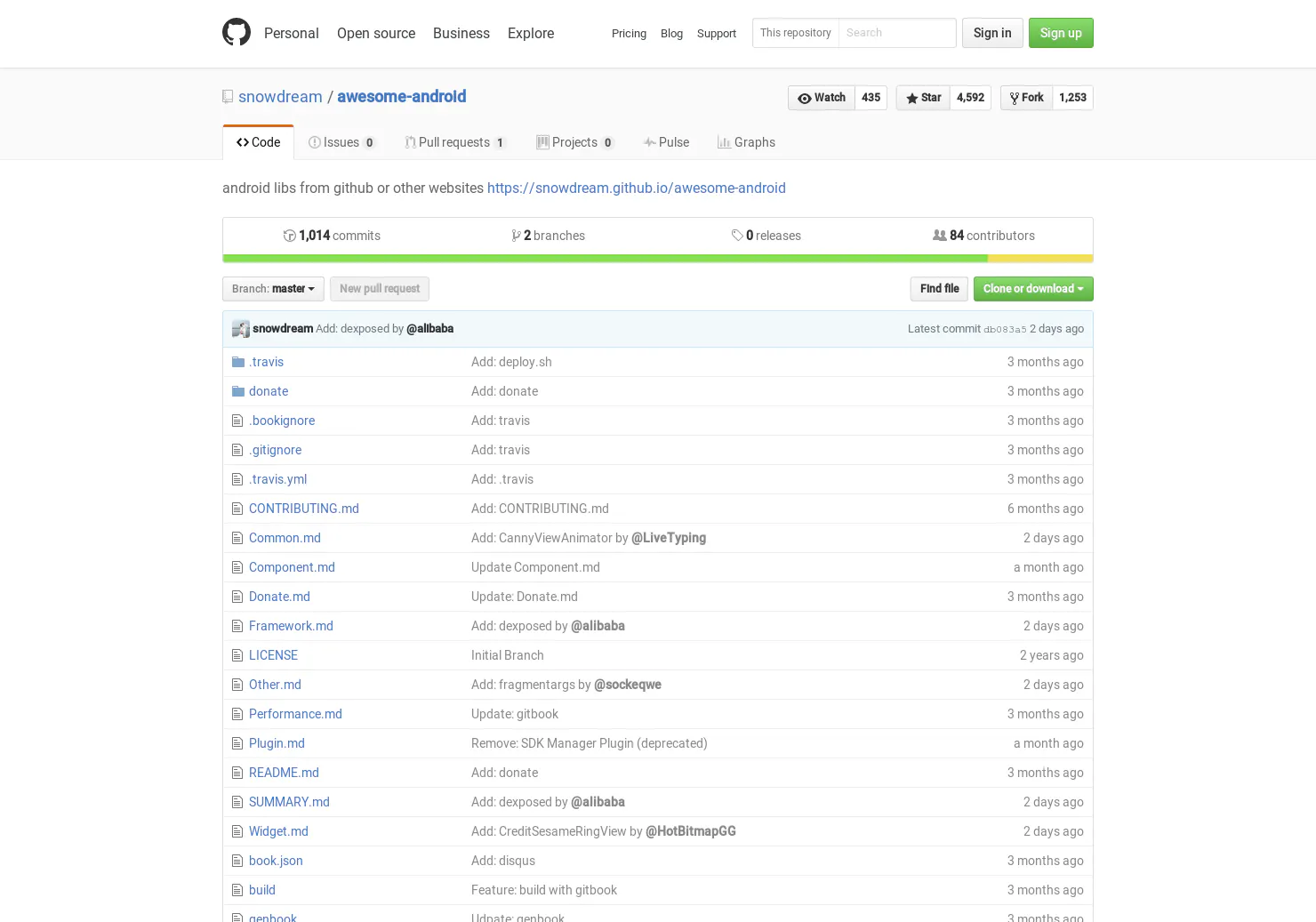Go to the Support page

click(x=717, y=34)
